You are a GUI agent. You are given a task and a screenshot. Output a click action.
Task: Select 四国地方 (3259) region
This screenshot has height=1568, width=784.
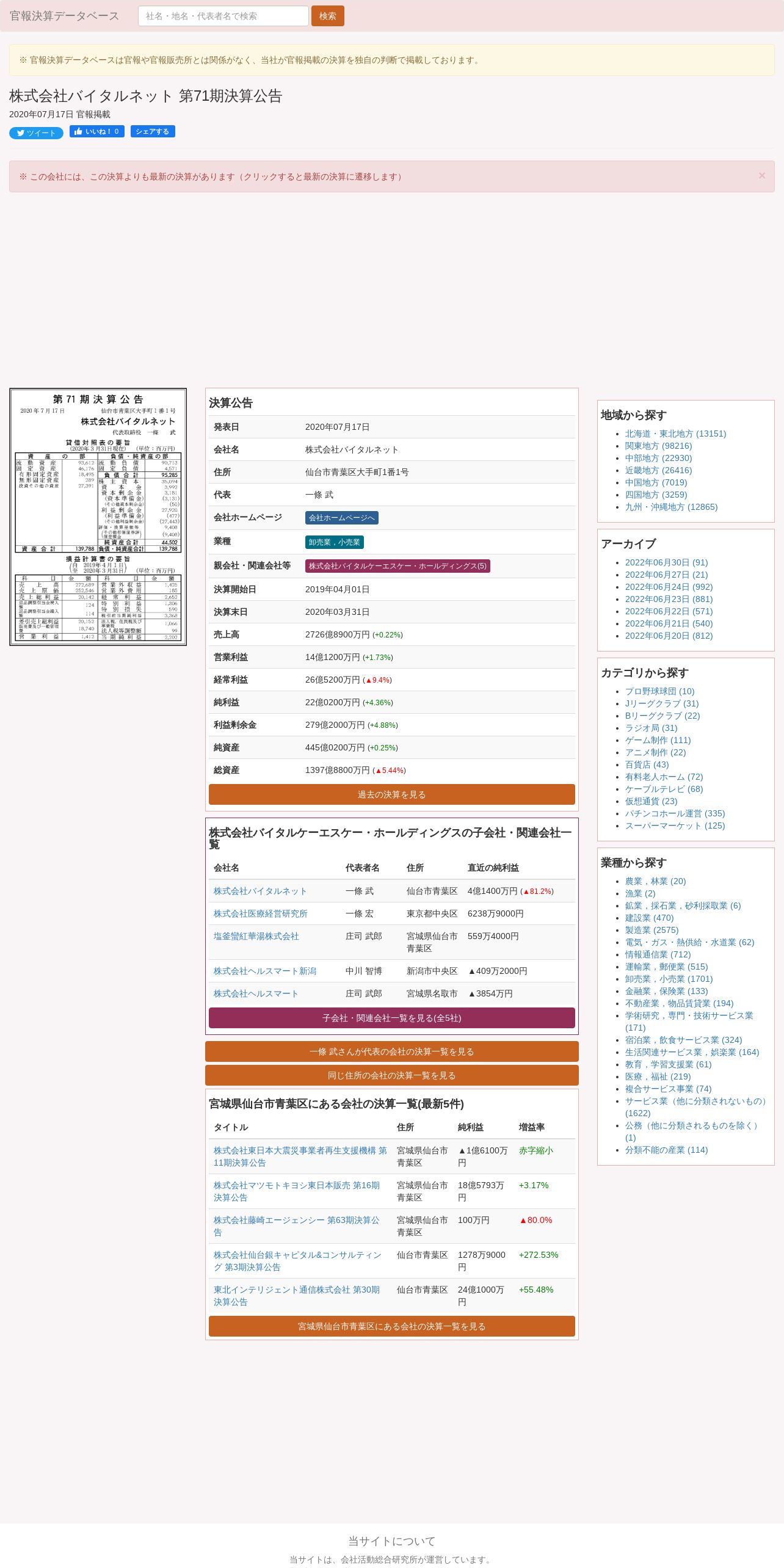coord(656,495)
